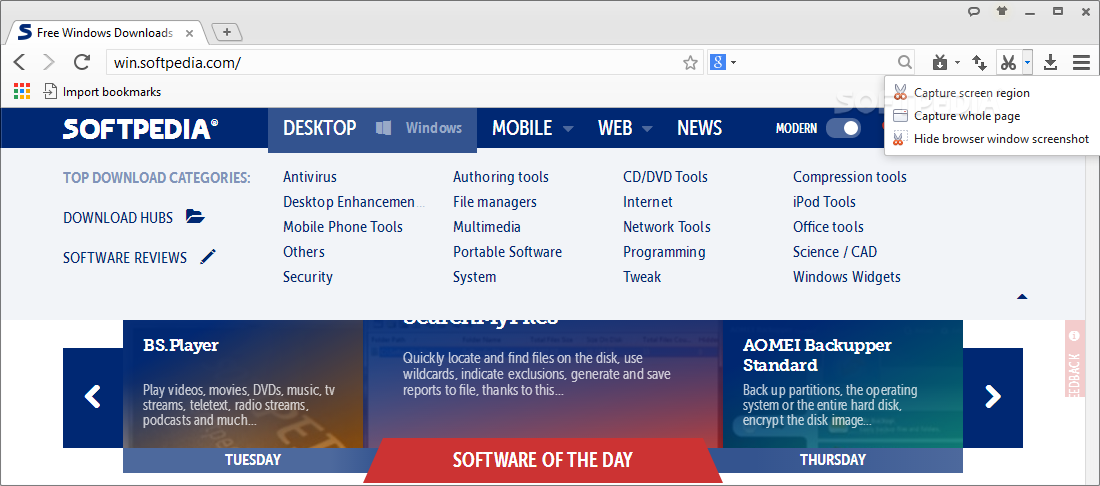Click the magnifier search icon
Image resolution: width=1100 pixels, height=486 pixels.
905,62
